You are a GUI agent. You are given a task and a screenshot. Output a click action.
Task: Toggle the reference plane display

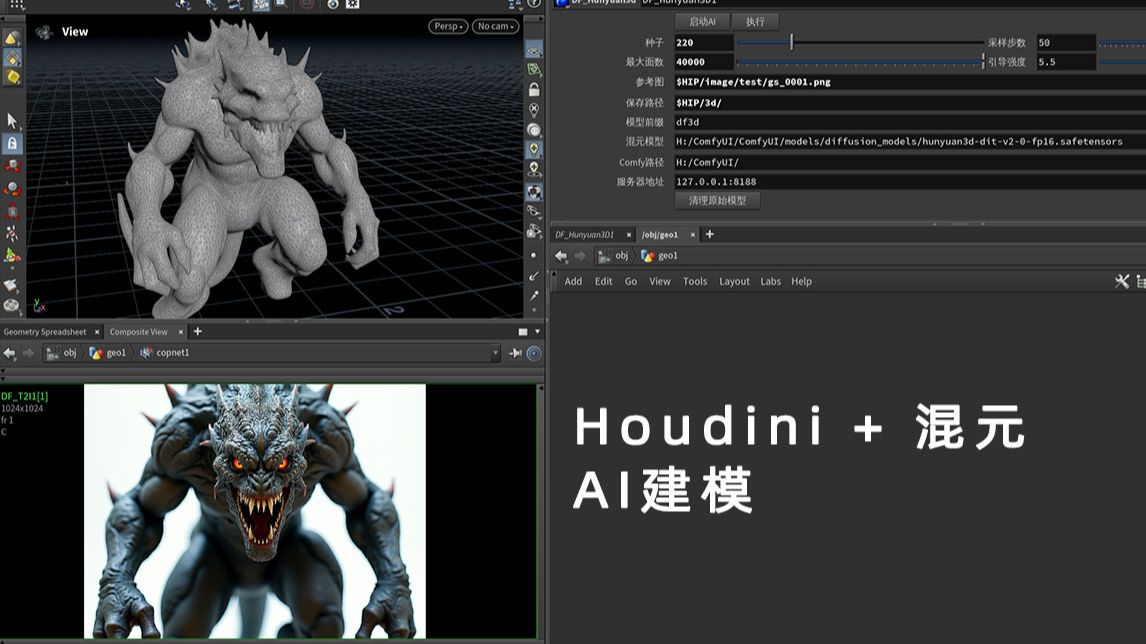point(534,50)
